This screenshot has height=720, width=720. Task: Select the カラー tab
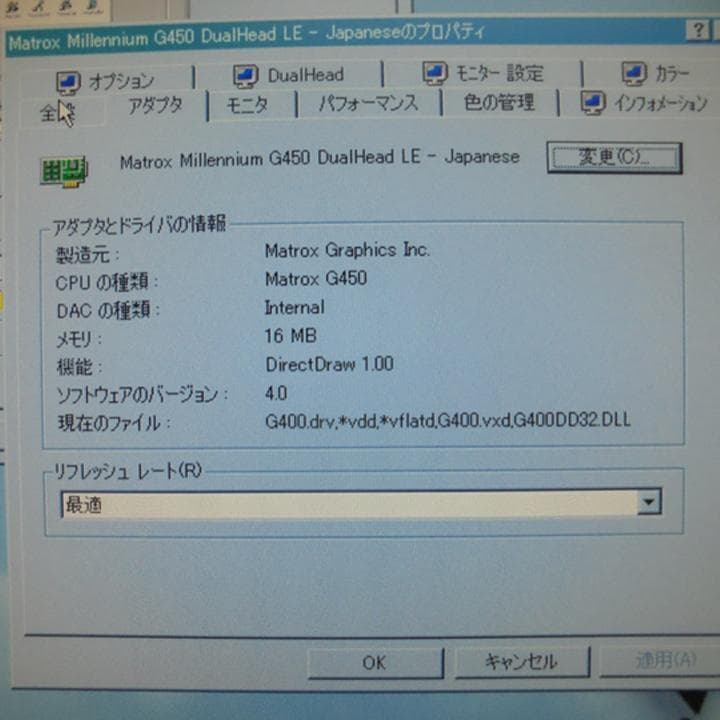(656, 73)
